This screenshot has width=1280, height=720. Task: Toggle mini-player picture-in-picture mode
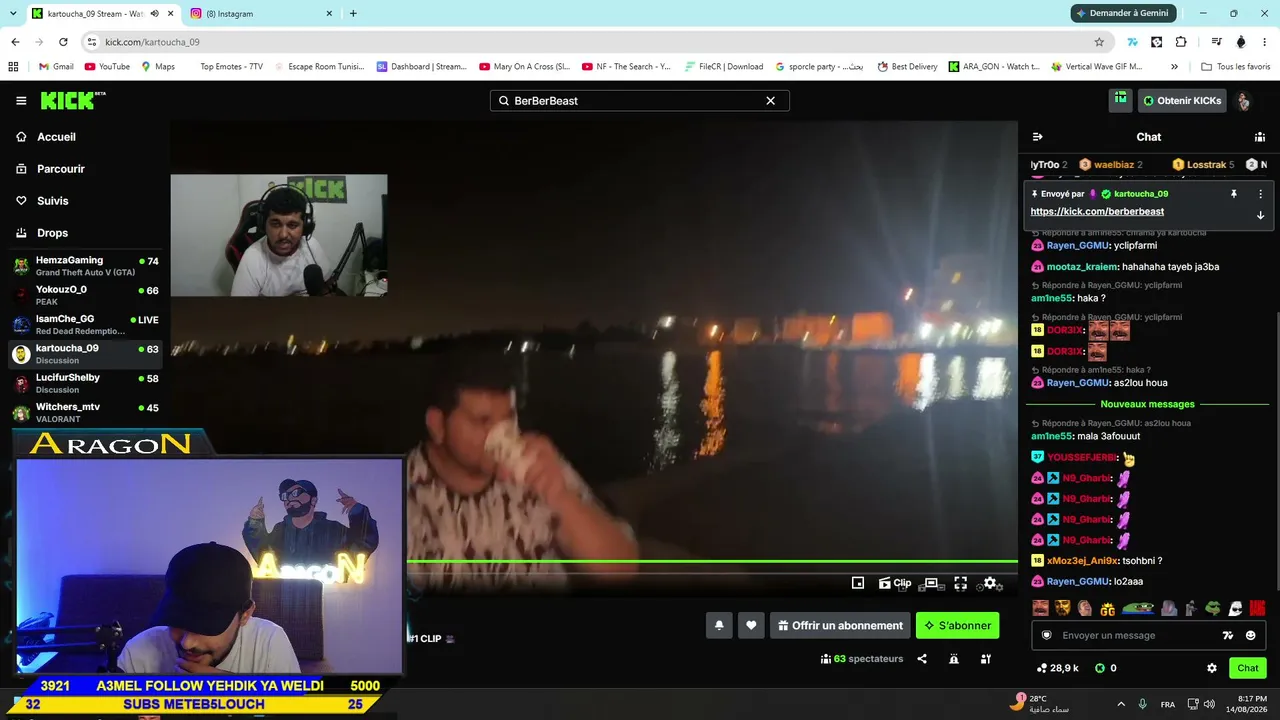pyautogui.click(x=858, y=583)
